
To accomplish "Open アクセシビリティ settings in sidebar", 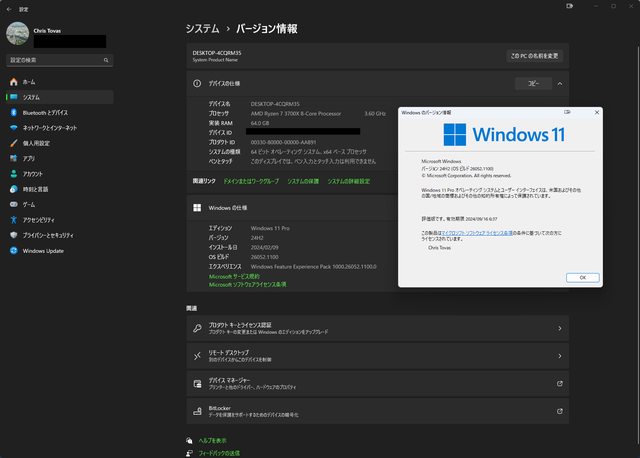I will click(39, 220).
